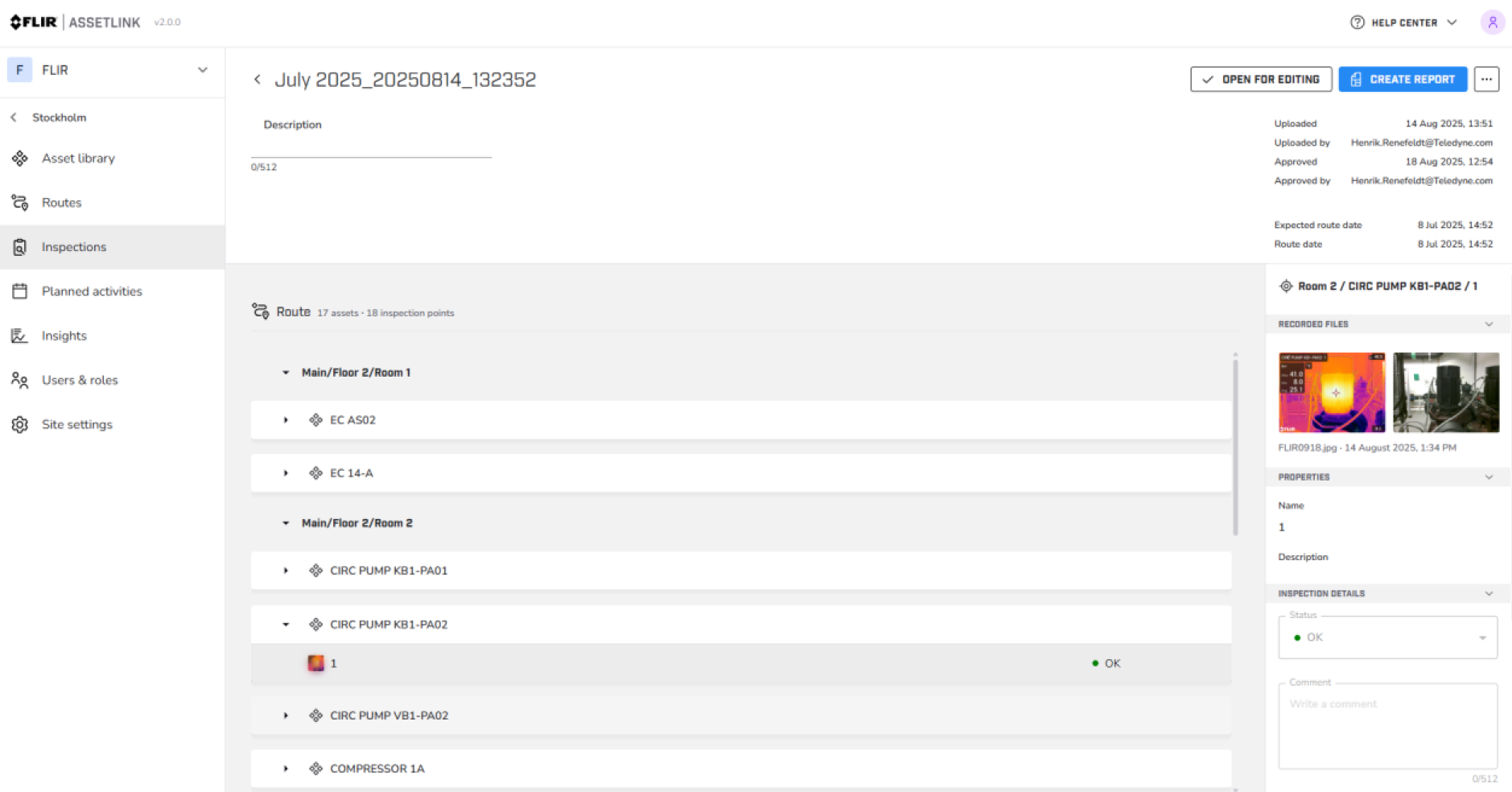Collapse the Recorded Files section
The width and height of the screenshot is (1512, 792).
click(x=1488, y=324)
